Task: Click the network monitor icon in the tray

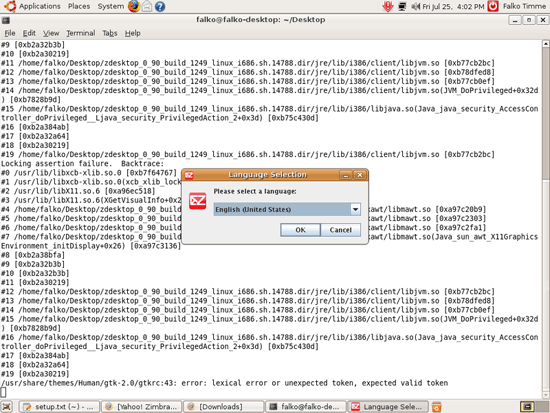Action: click(402, 6)
